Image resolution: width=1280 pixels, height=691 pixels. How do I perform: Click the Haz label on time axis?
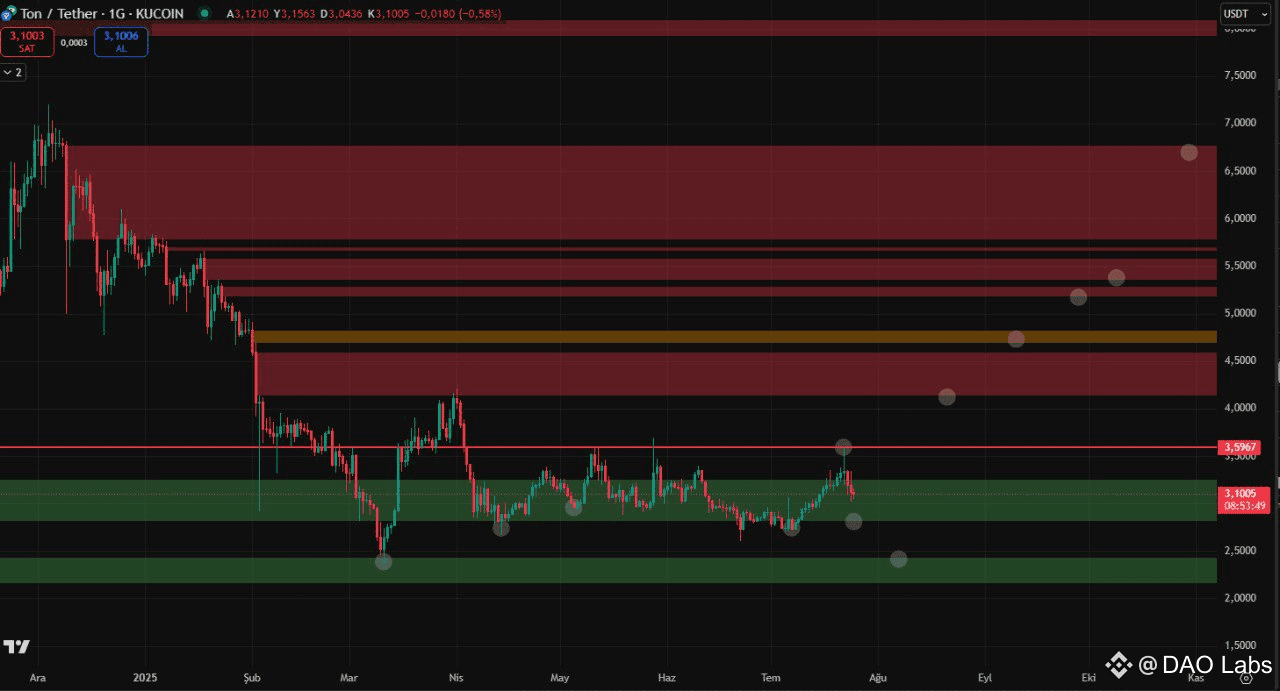pyautogui.click(x=666, y=677)
